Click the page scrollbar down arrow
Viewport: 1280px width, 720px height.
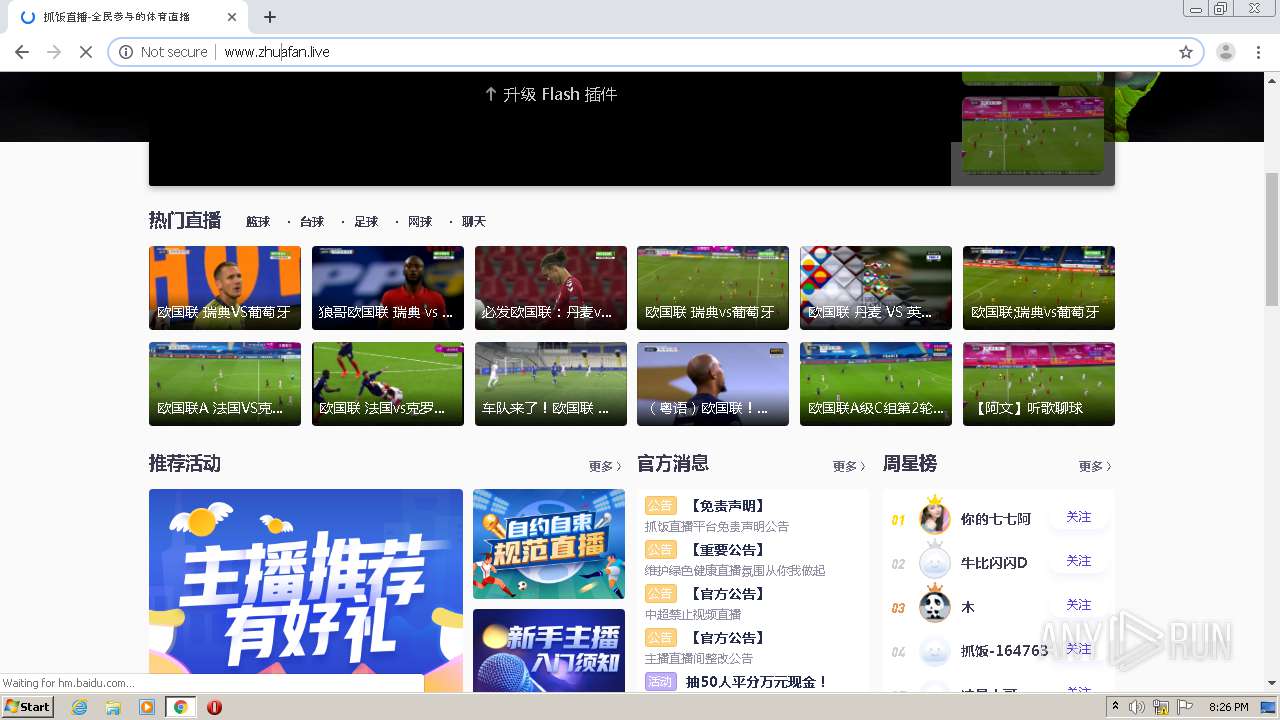coord(1272,684)
